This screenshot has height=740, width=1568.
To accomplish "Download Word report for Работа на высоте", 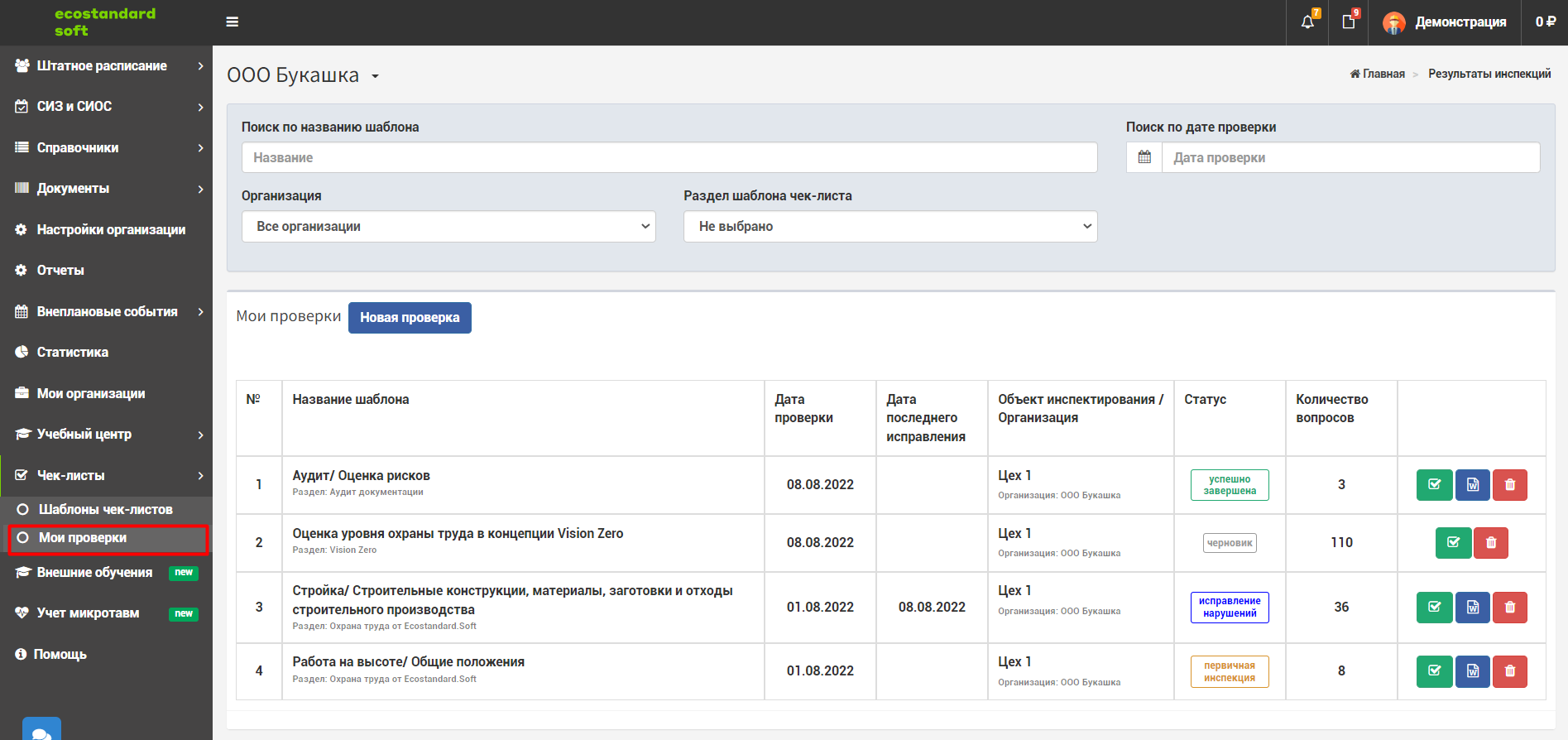I will pos(1473,671).
